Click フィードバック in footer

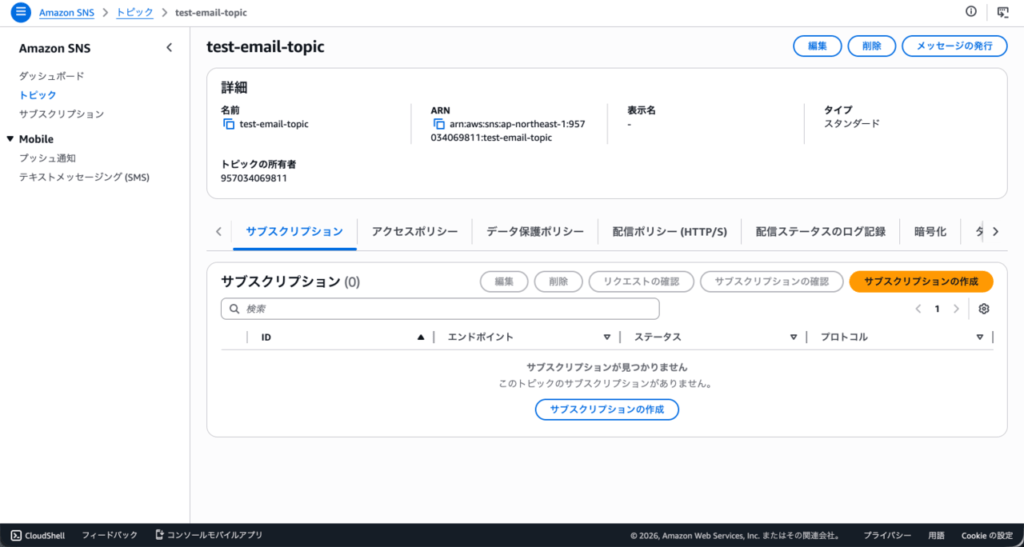(110, 535)
